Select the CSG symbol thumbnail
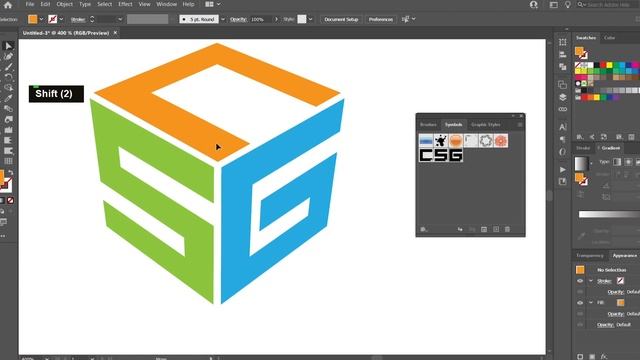Viewport: 640px width, 360px height. (x=441, y=156)
